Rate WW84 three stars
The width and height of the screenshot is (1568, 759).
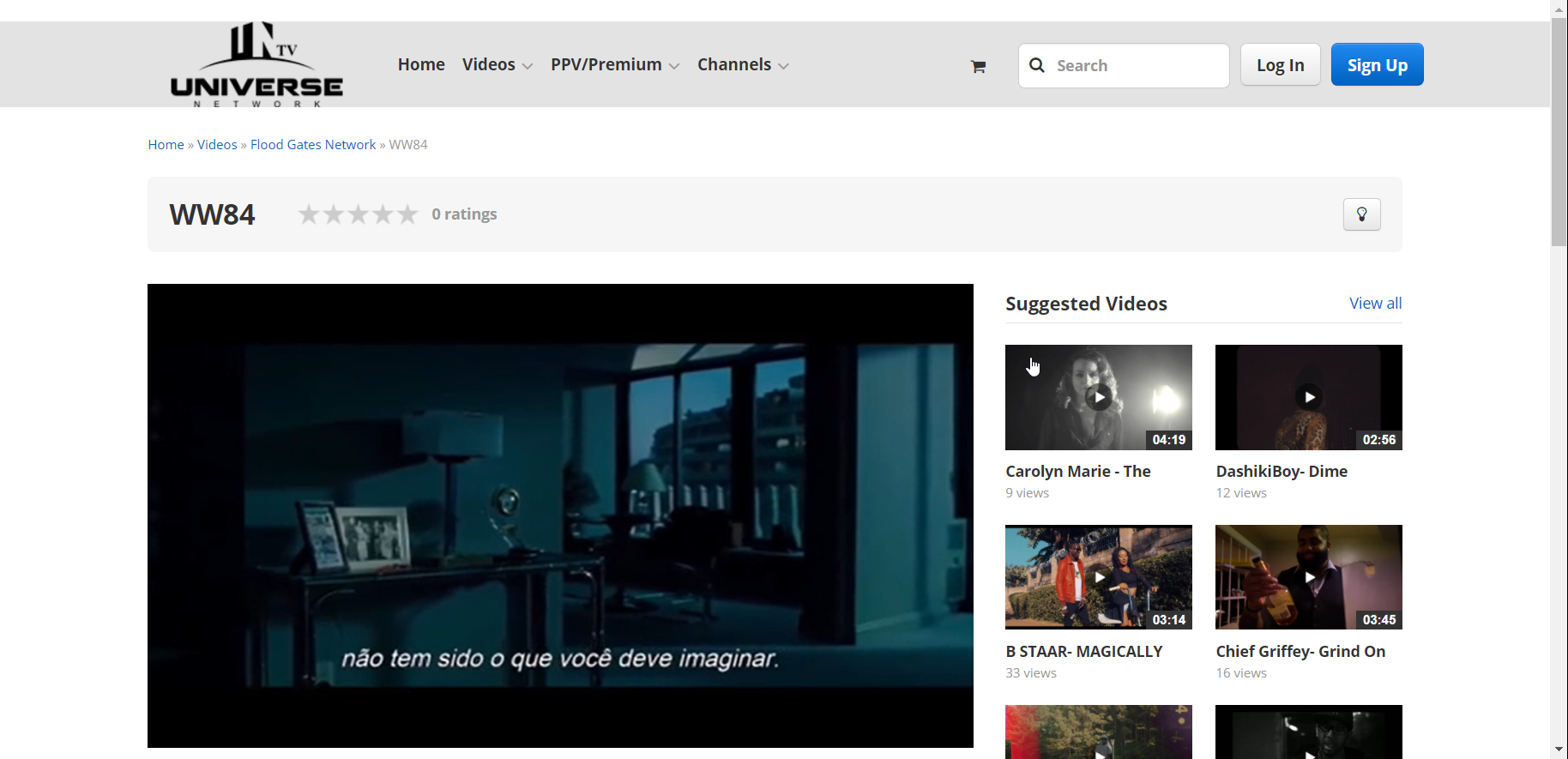pyautogui.click(x=359, y=214)
